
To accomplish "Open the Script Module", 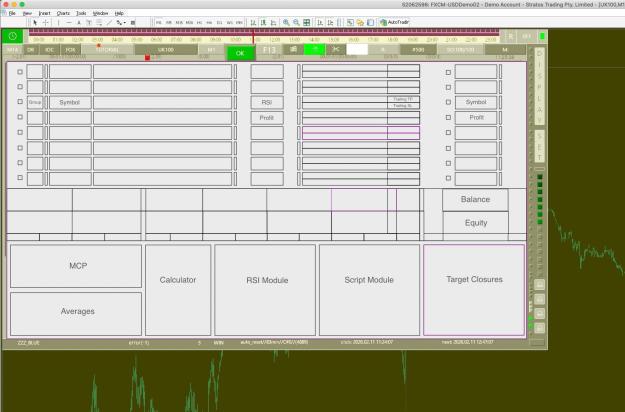I will pos(369,290).
